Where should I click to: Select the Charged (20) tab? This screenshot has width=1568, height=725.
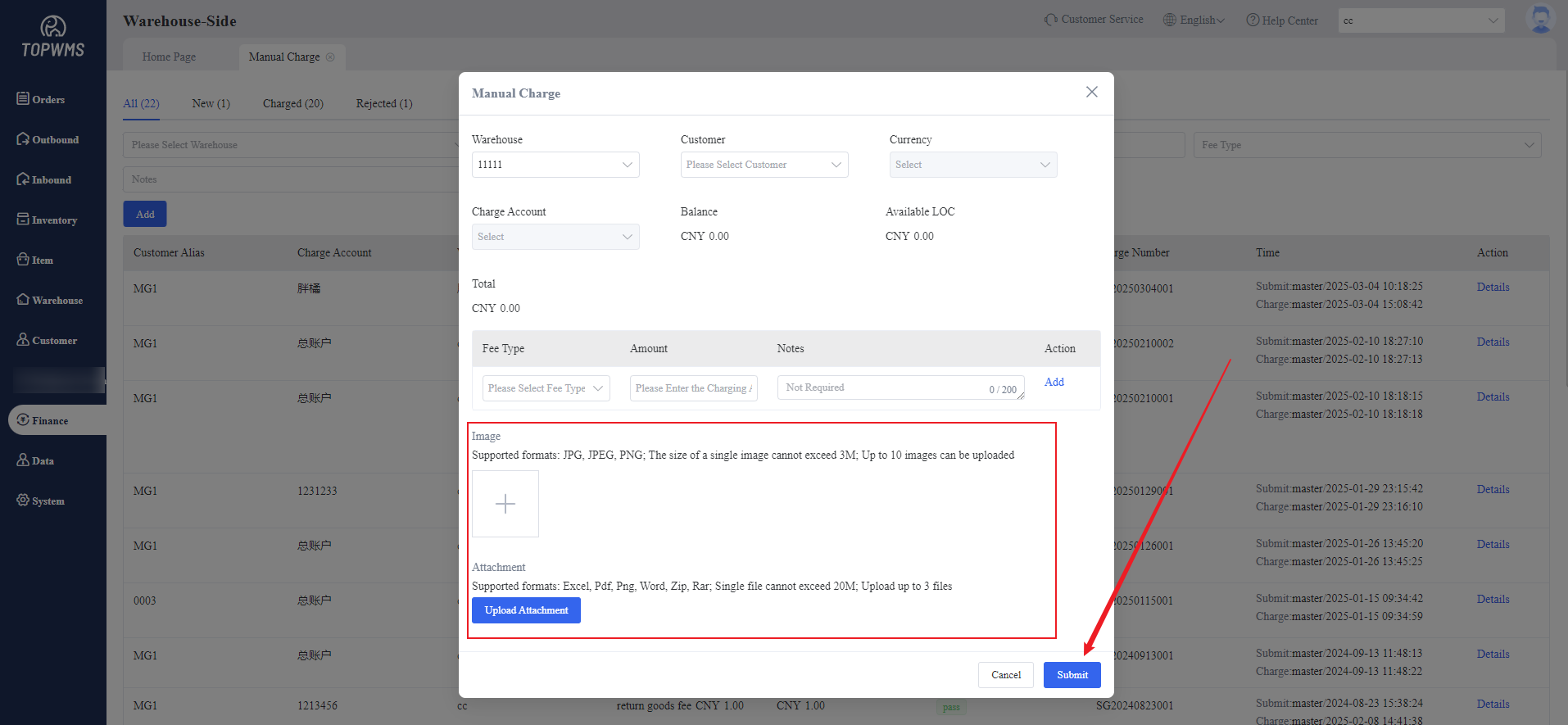(x=292, y=103)
